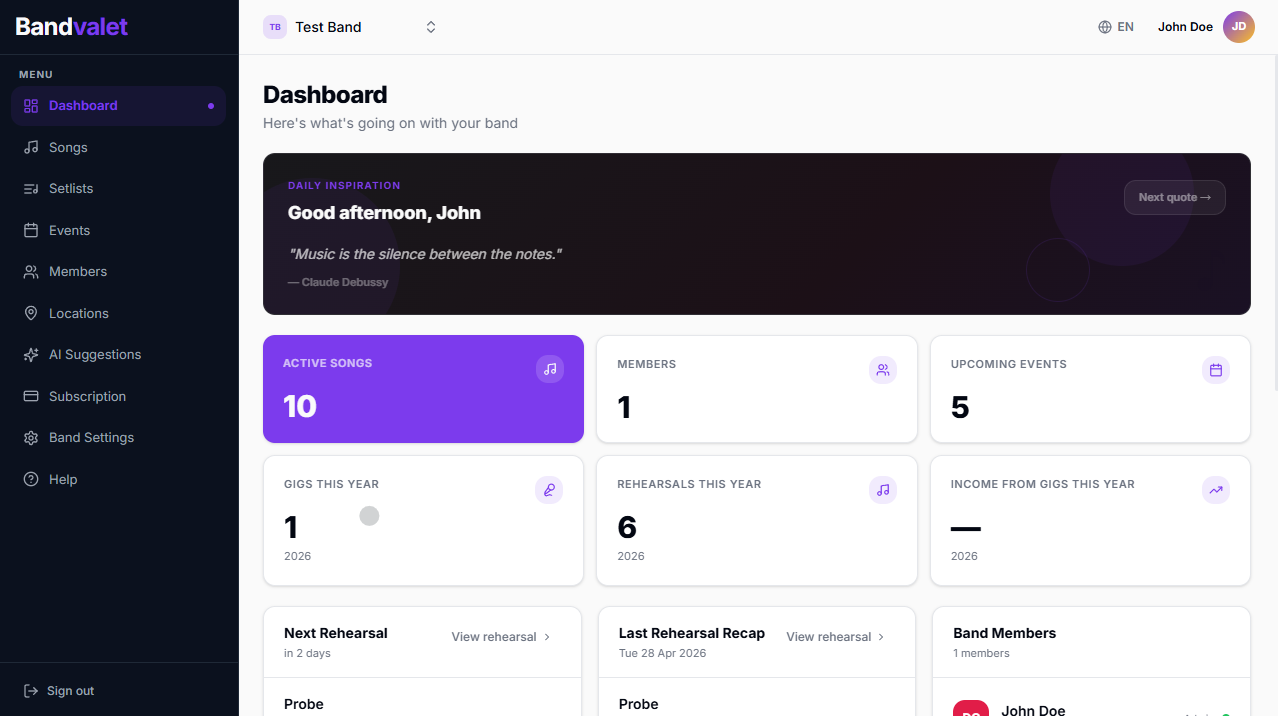This screenshot has height=716, width=1278.
Task: Click the Subscription credit card icon
Action: (x=31, y=396)
